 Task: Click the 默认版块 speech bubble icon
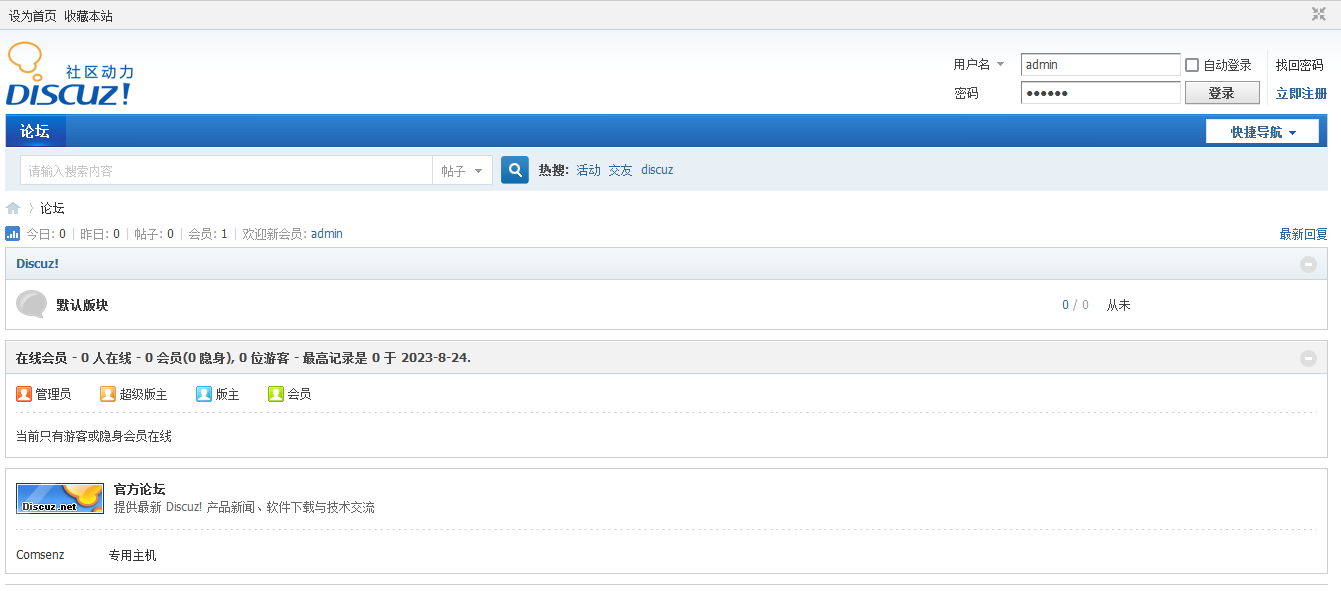click(32, 304)
